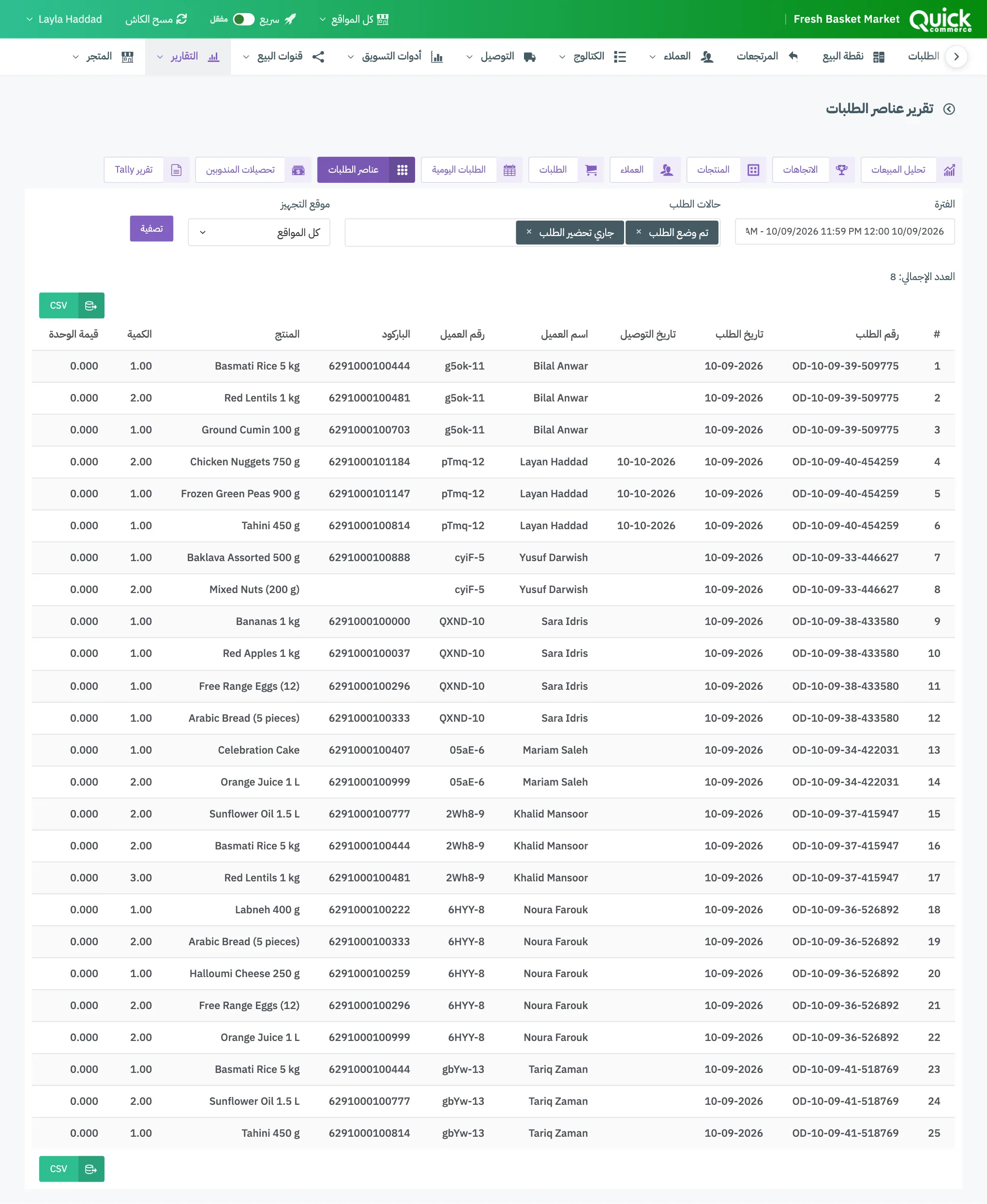Open the نقطة البيع menu

coord(853,56)
